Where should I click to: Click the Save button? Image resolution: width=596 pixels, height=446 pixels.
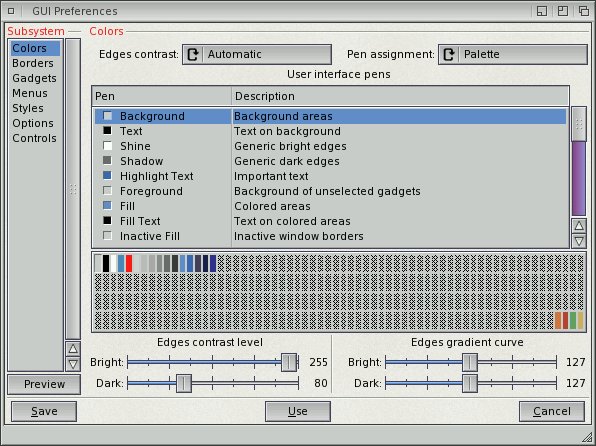tap(44, 411)
